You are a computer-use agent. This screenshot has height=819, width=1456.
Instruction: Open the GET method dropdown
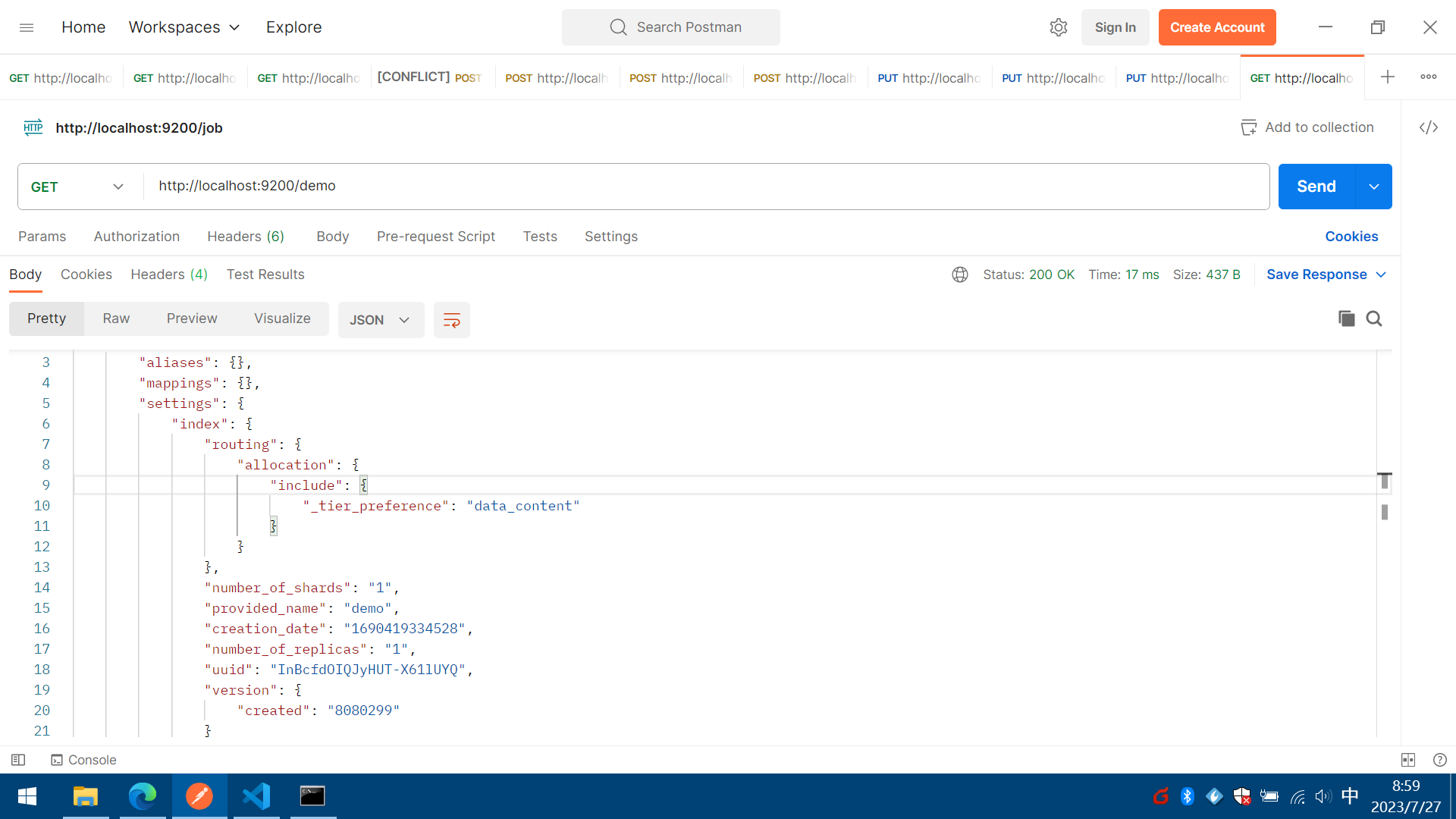[77, 187]
